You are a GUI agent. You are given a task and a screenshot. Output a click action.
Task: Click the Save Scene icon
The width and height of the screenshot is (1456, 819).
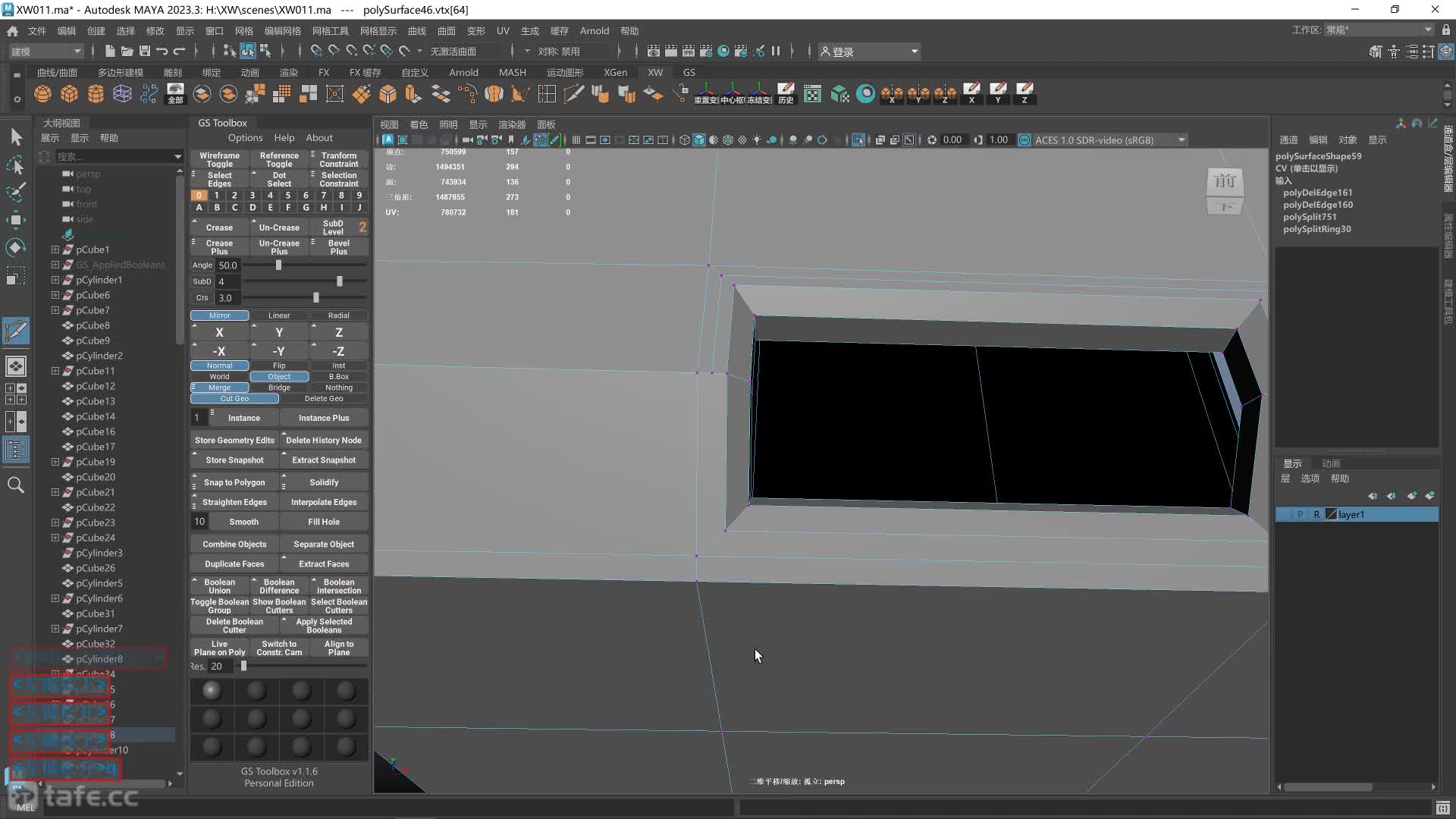pos(144,51)
